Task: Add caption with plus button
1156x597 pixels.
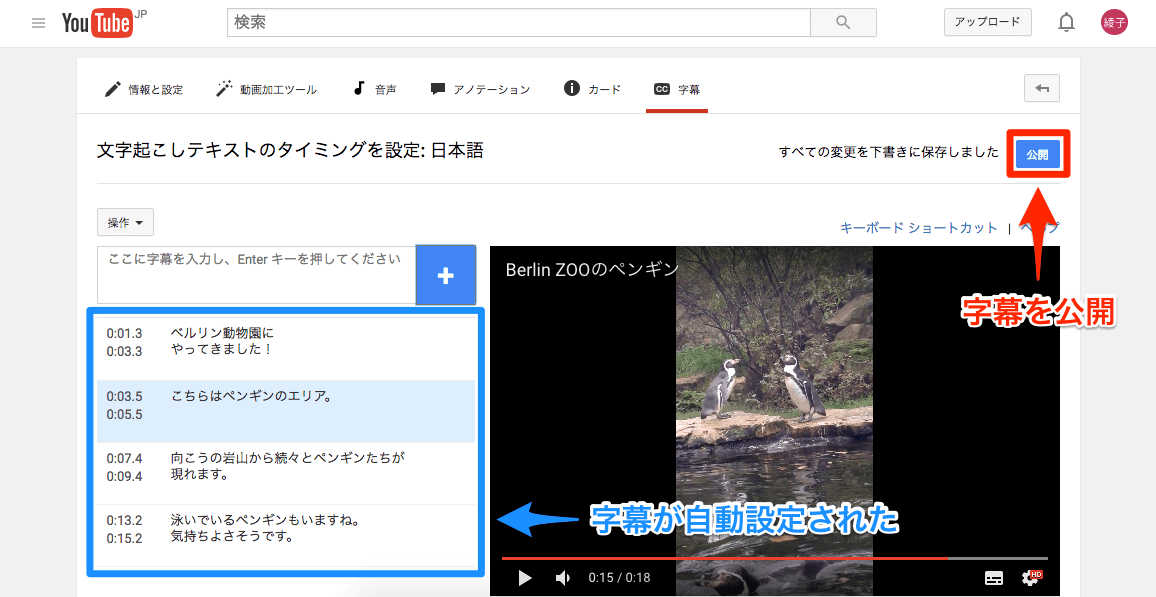Action: pyautogui.click(x=445, y=276)
